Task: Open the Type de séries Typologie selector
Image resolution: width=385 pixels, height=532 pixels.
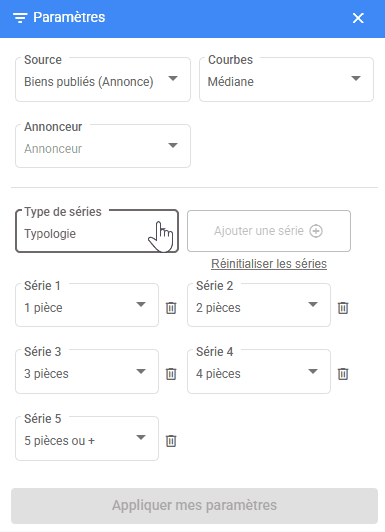Action: pos(97,231)
